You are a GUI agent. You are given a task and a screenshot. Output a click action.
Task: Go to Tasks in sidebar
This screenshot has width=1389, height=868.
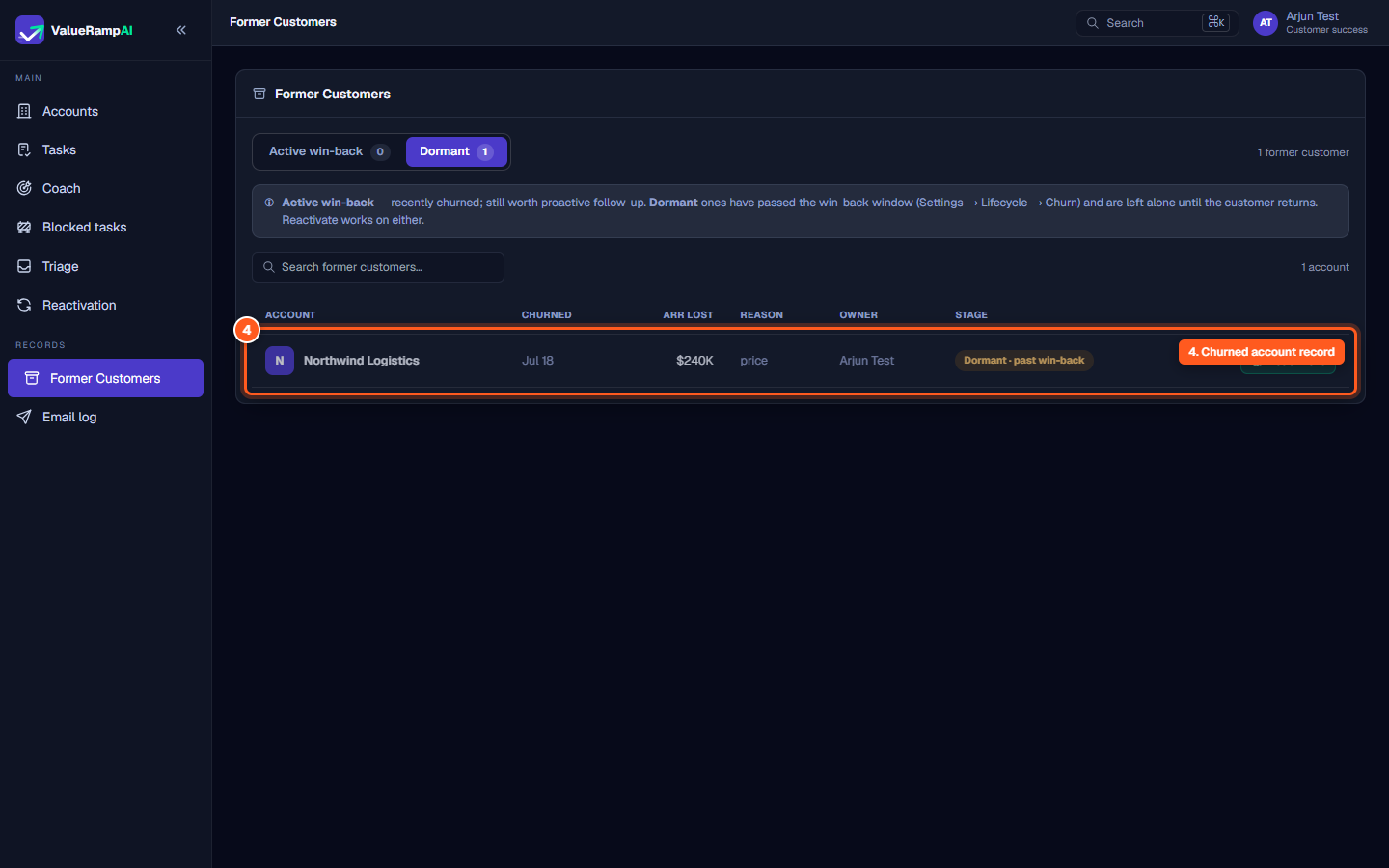tap(105, 149)
